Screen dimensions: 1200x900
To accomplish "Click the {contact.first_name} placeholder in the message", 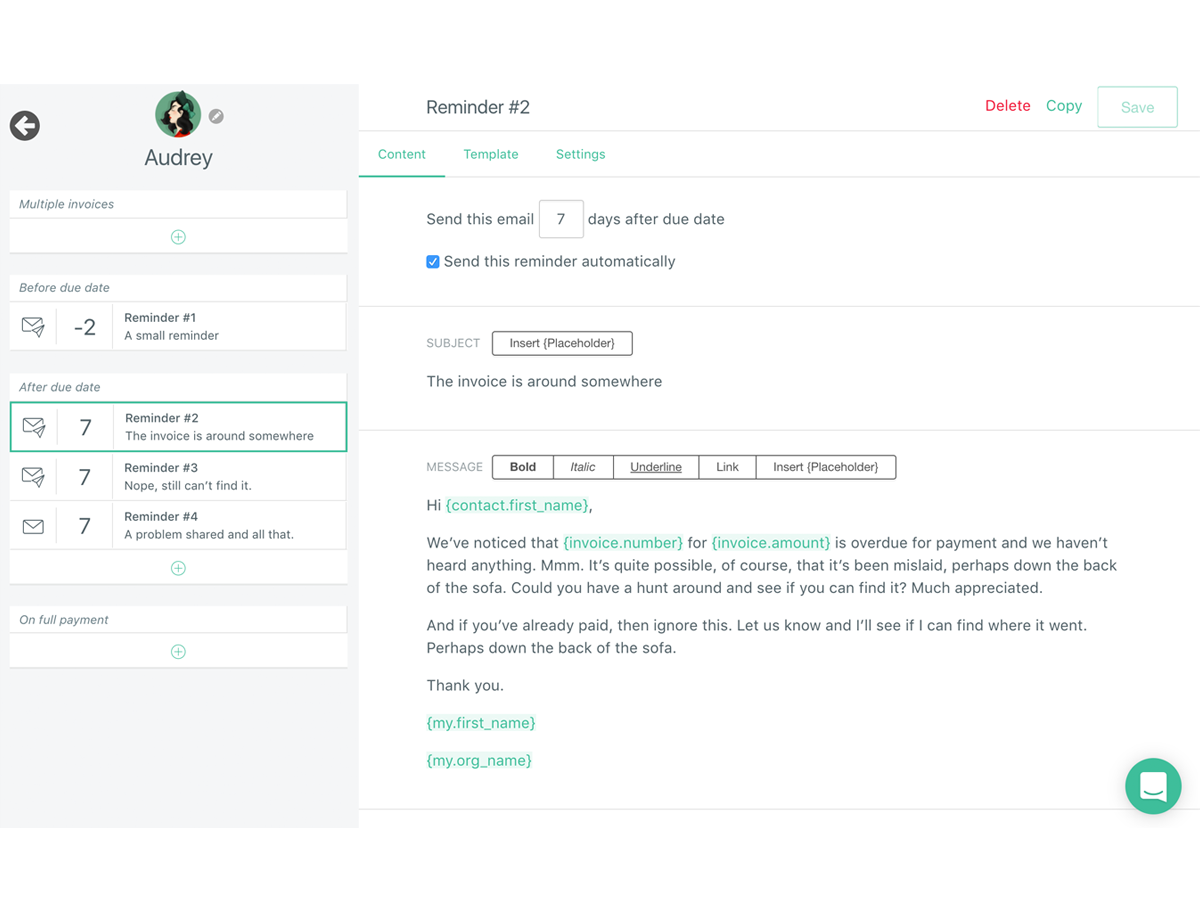I will 517,505.
